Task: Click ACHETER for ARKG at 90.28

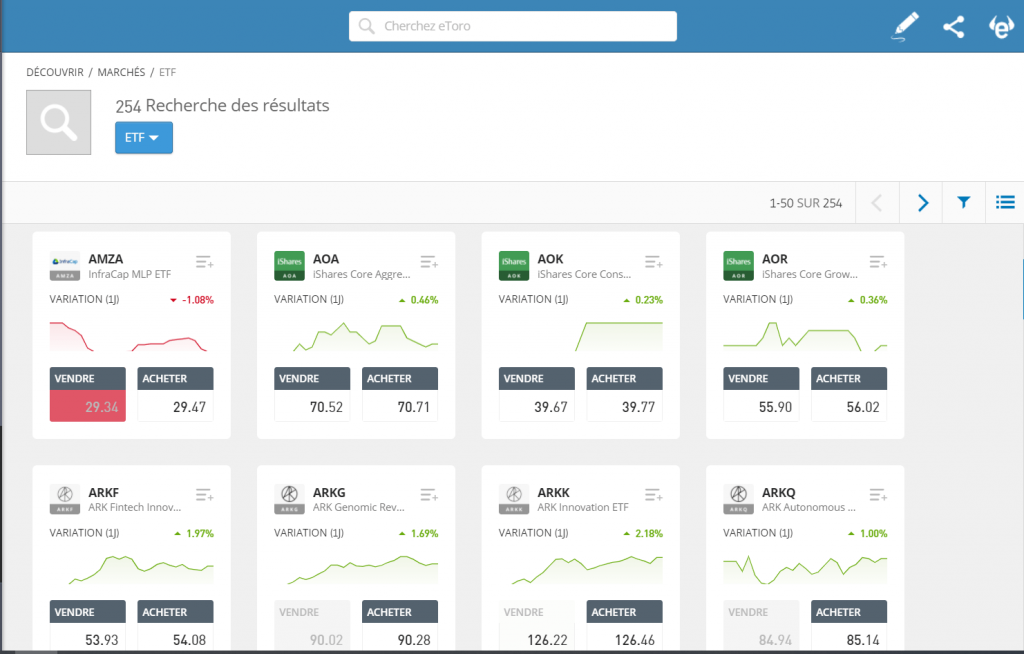Action: coord(400,626)
